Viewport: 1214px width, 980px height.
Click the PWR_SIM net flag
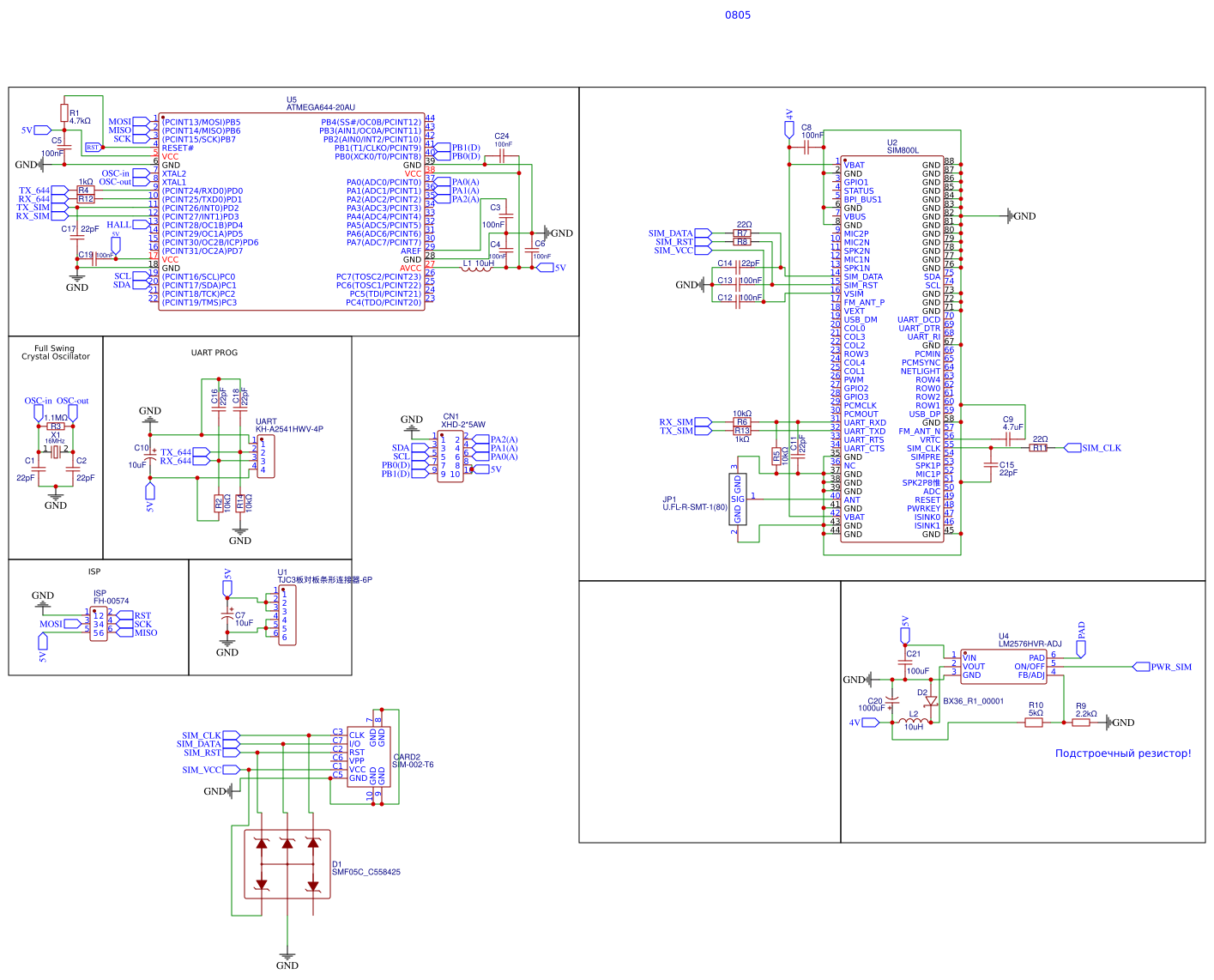(x=1170, y=667)
